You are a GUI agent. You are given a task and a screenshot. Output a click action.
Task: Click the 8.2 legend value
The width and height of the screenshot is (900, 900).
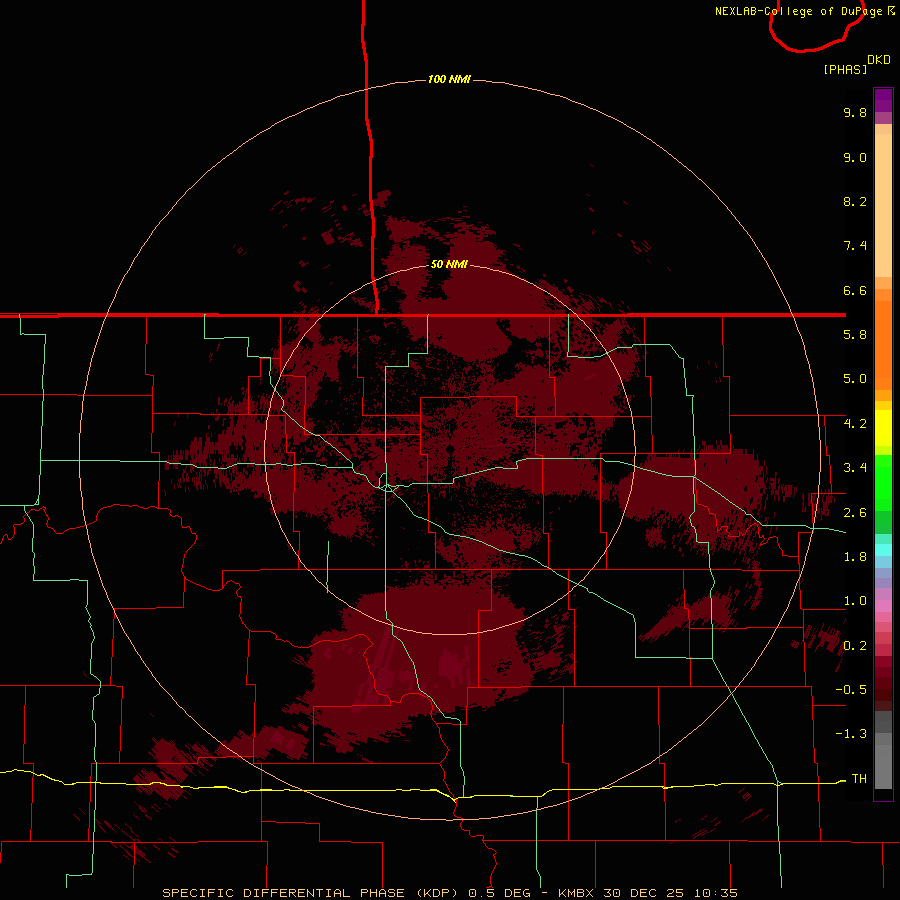855,201
